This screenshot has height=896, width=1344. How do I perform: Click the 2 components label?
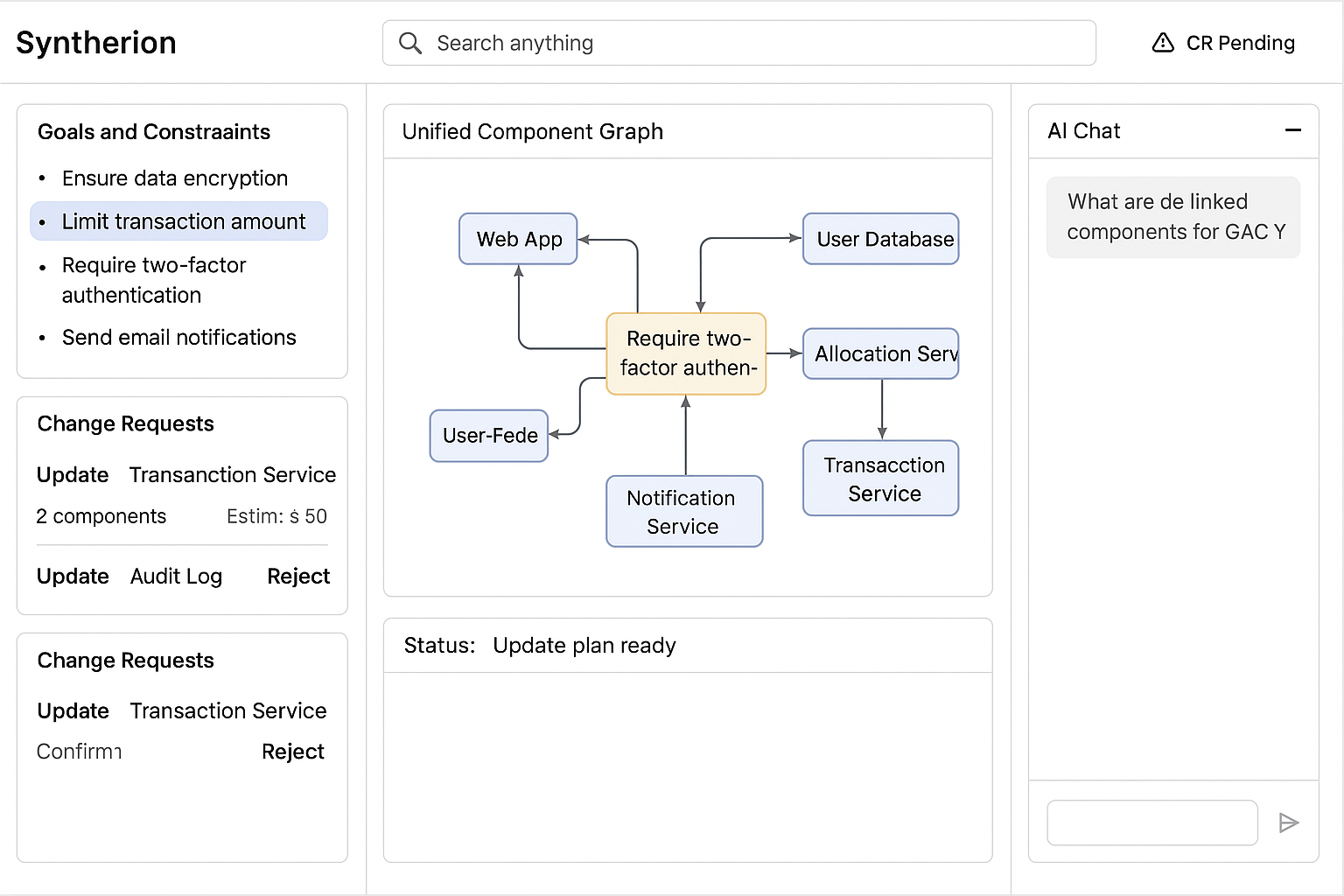click(x=101, y=516)
